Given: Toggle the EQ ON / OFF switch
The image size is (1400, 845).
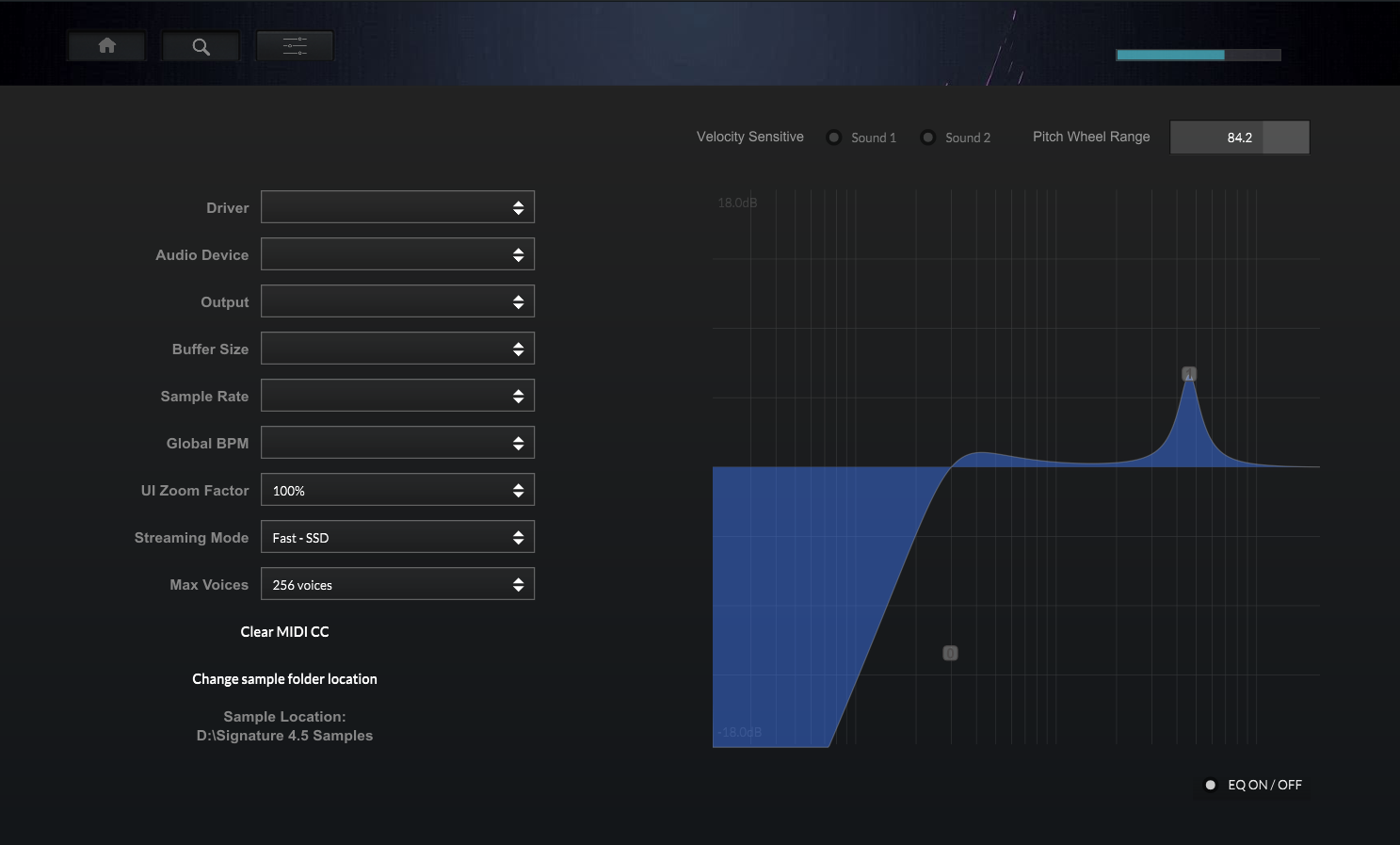Looking at the screenshot, I should 1211,785.
